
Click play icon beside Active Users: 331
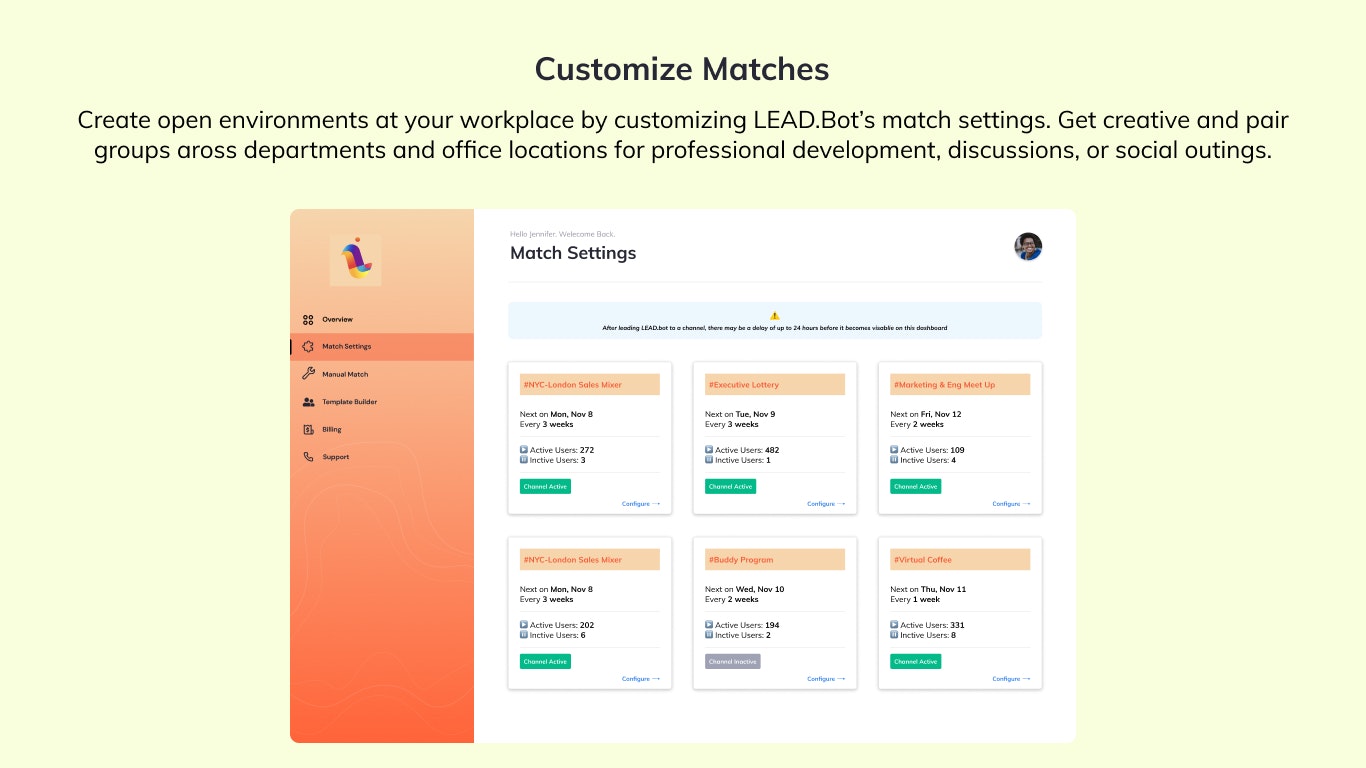click(894, 625)
